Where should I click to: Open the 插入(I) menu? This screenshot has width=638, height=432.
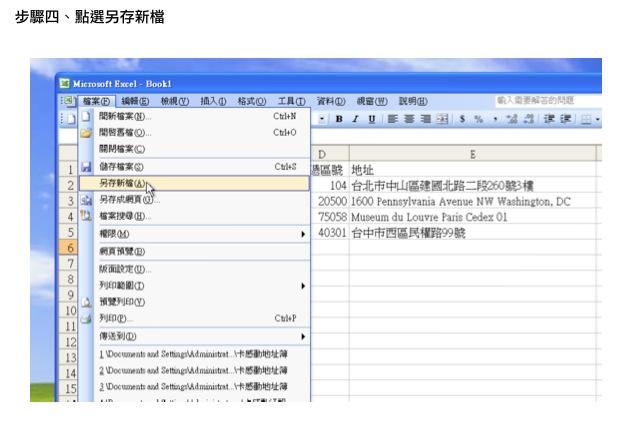click(213, 101)
